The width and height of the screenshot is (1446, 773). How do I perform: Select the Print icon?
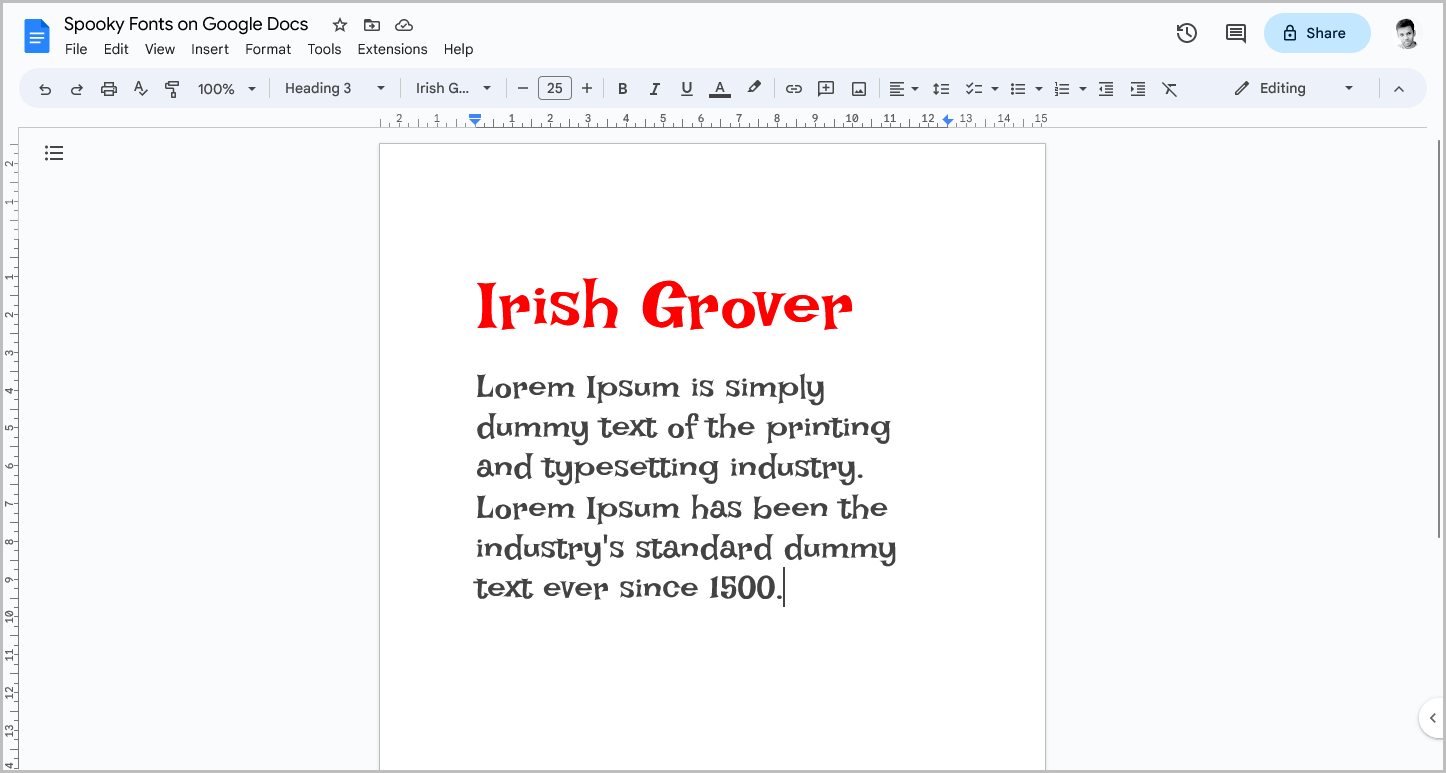[x=108, y=88]
